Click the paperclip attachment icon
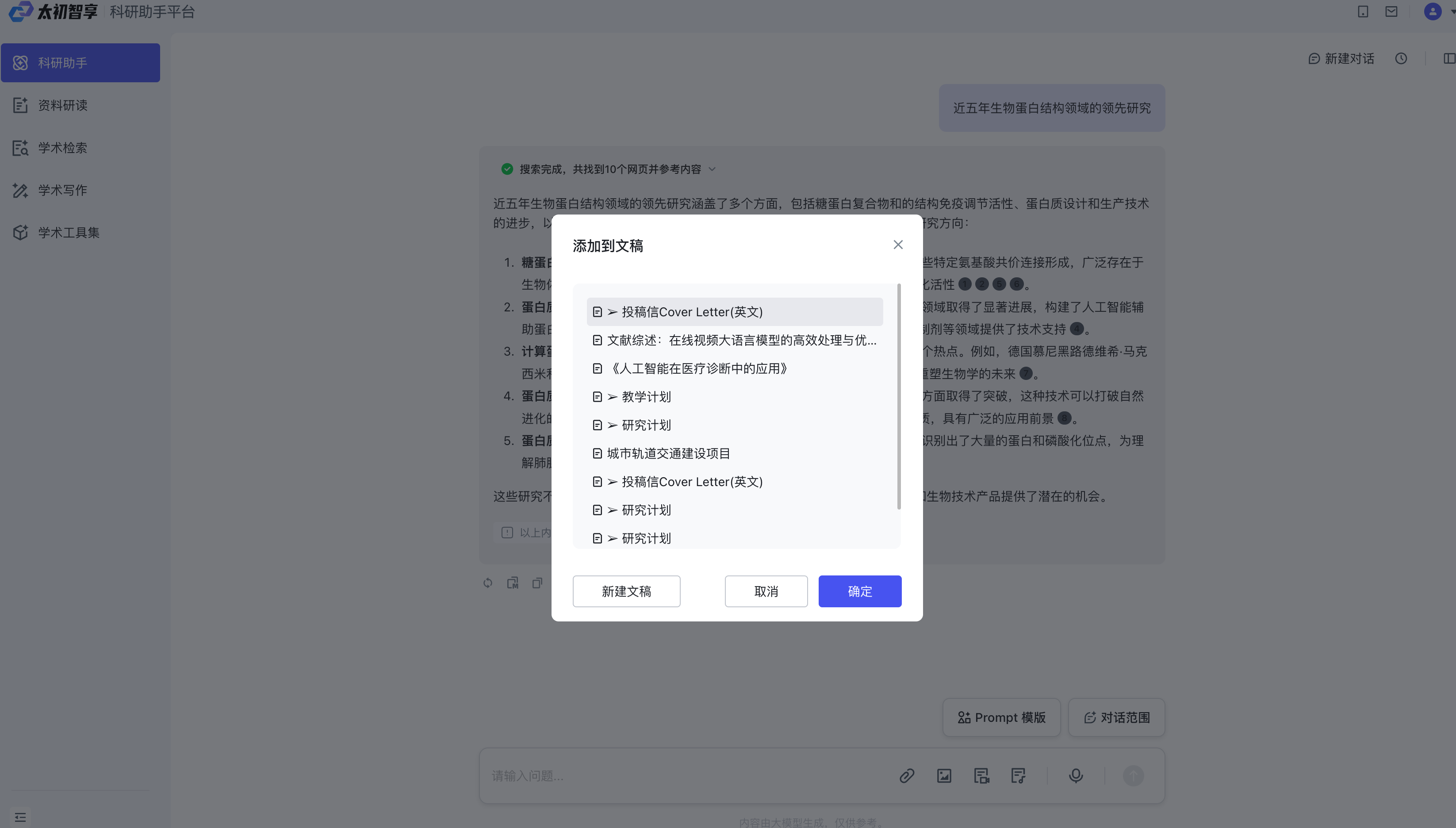The height and width of the screenshot is (828, 1456). [x=906, y=776]
